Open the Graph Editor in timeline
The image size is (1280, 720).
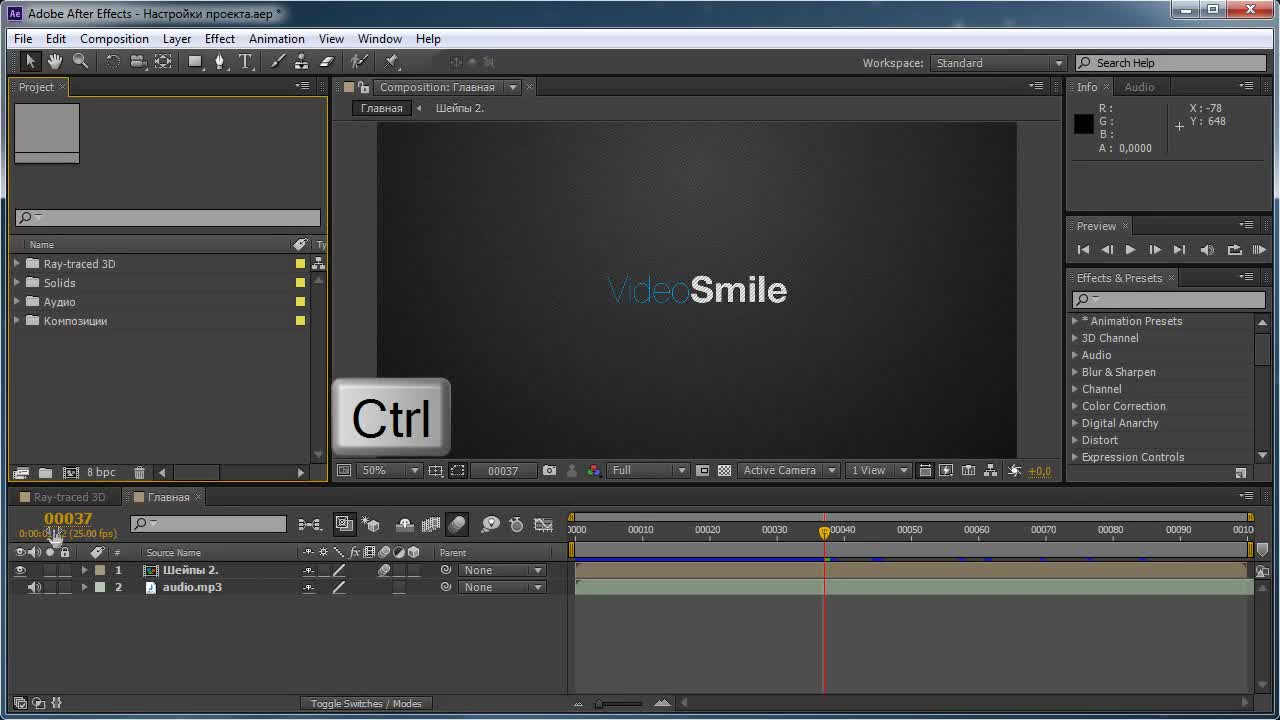click(543, 524)
